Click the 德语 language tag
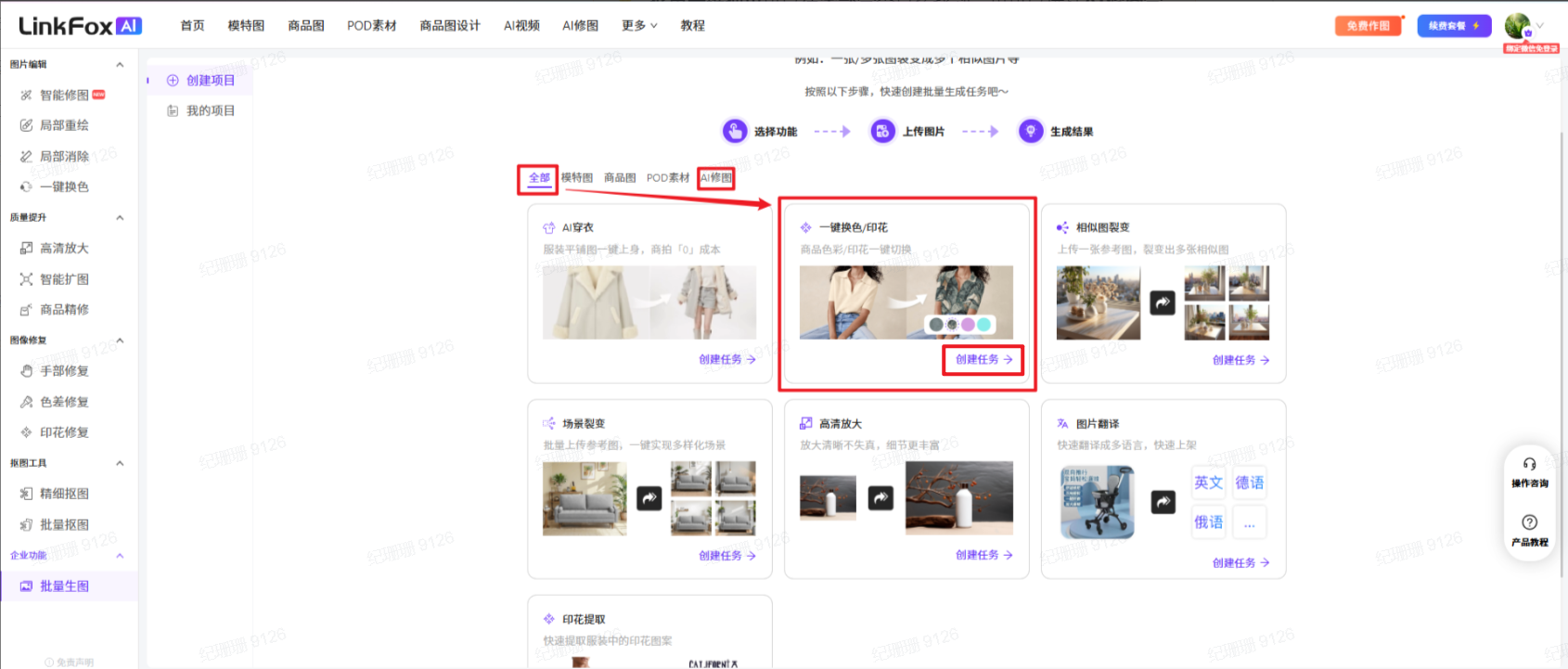The image size is (1568, 669). click(x=1250, y=482)
